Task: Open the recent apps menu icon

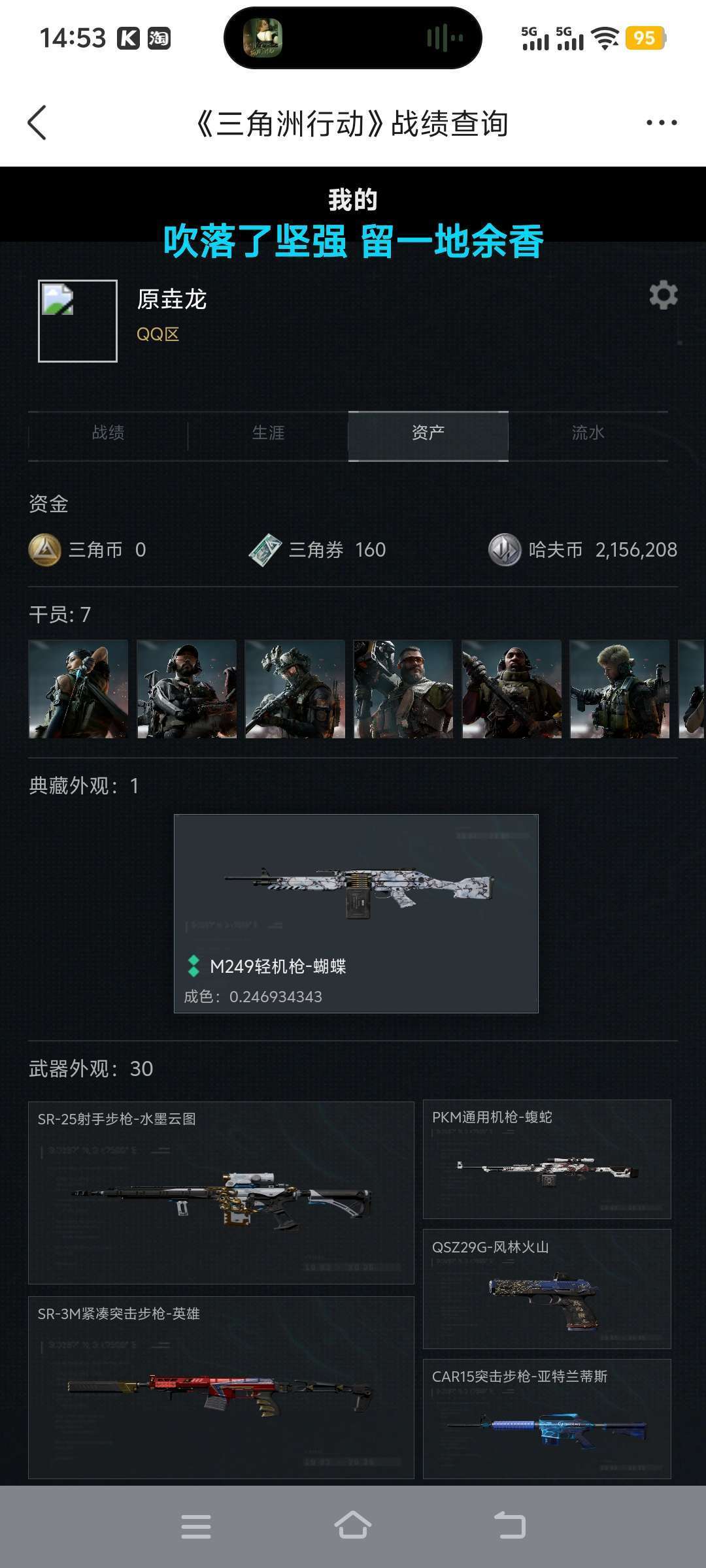Action: coord(196,1527)
